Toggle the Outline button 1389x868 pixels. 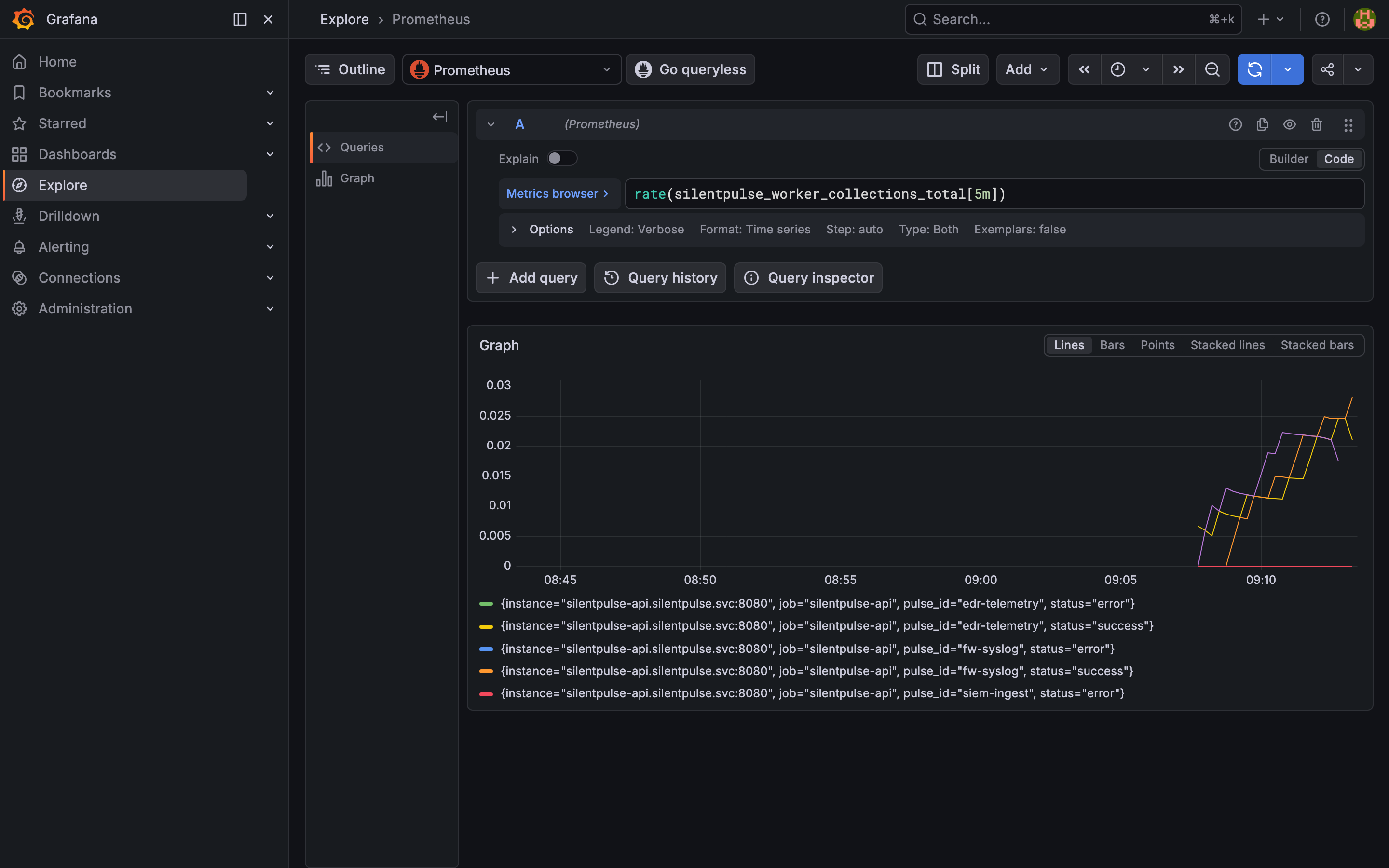pos(350,69)
